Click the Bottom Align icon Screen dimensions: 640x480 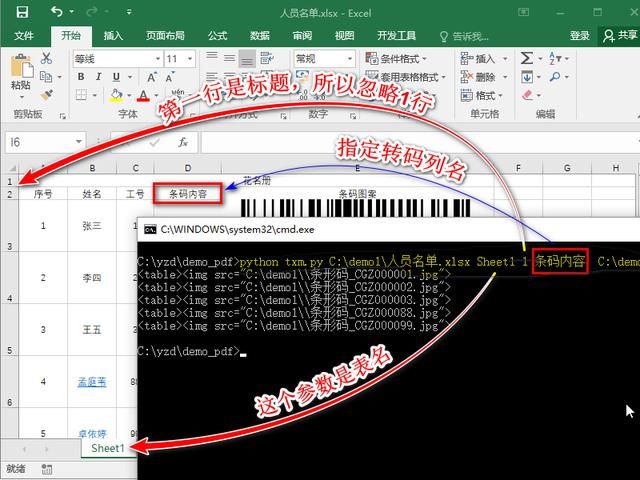[247, 59]
